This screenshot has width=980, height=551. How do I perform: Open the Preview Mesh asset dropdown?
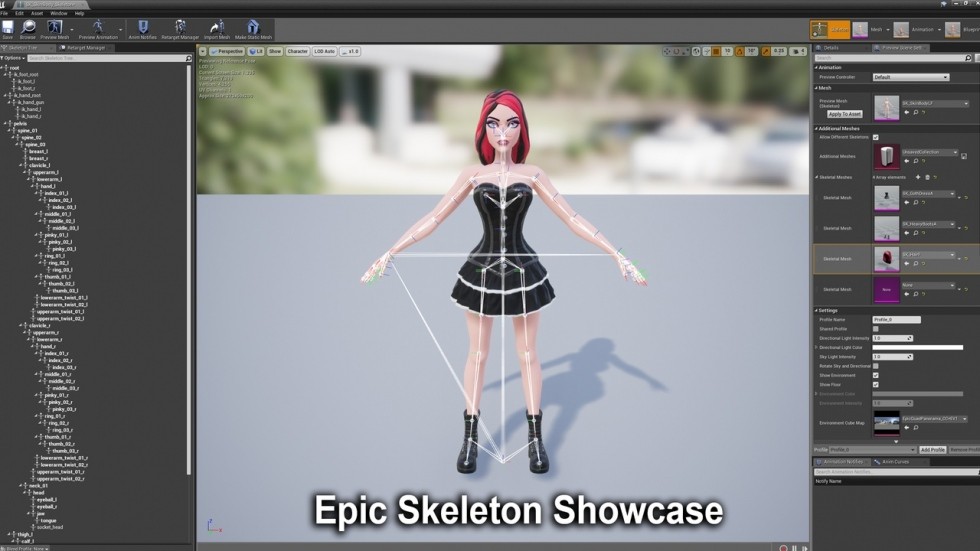(x=935, y=104)
